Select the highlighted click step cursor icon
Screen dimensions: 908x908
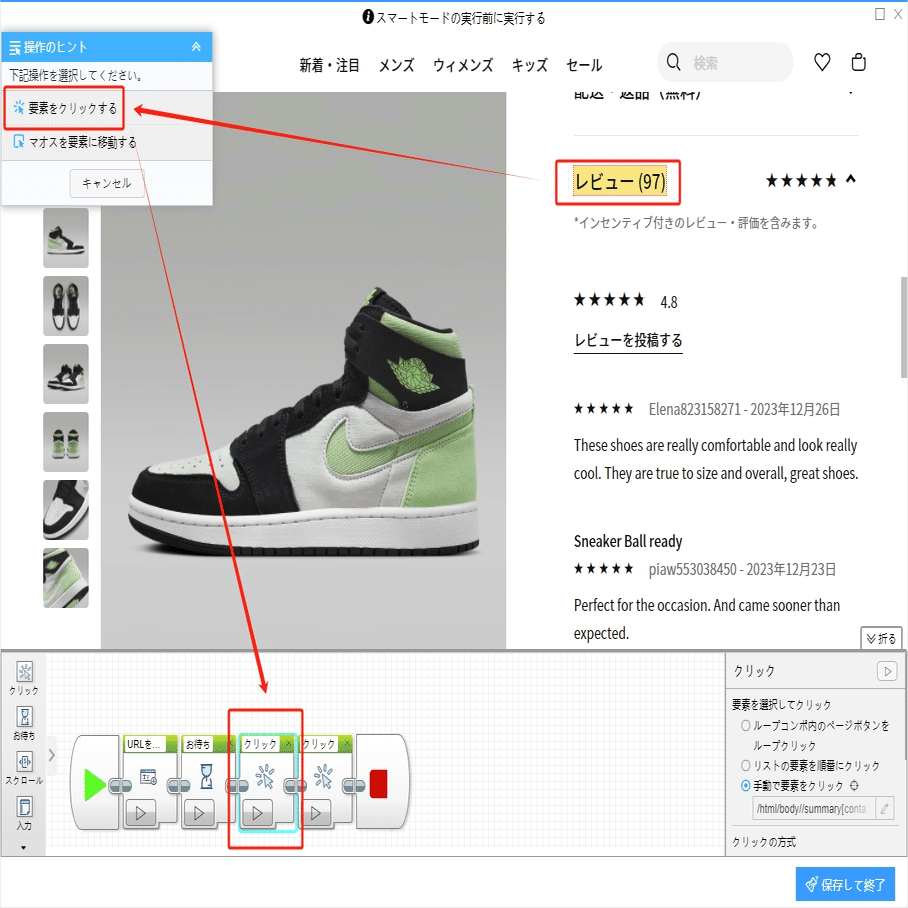pos(265,777)
